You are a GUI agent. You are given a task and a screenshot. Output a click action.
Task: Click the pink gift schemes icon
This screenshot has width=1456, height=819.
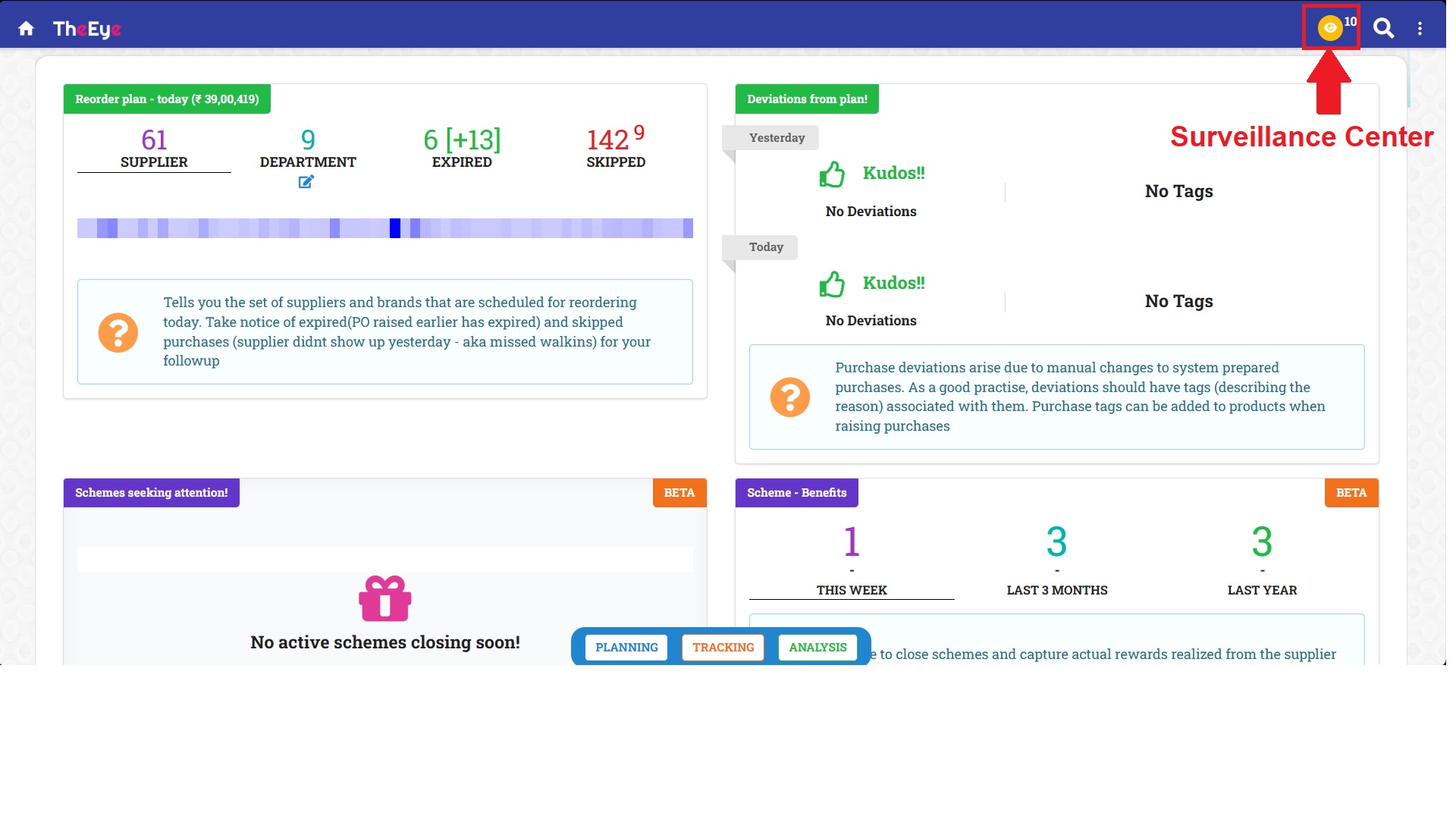point(384,598)
